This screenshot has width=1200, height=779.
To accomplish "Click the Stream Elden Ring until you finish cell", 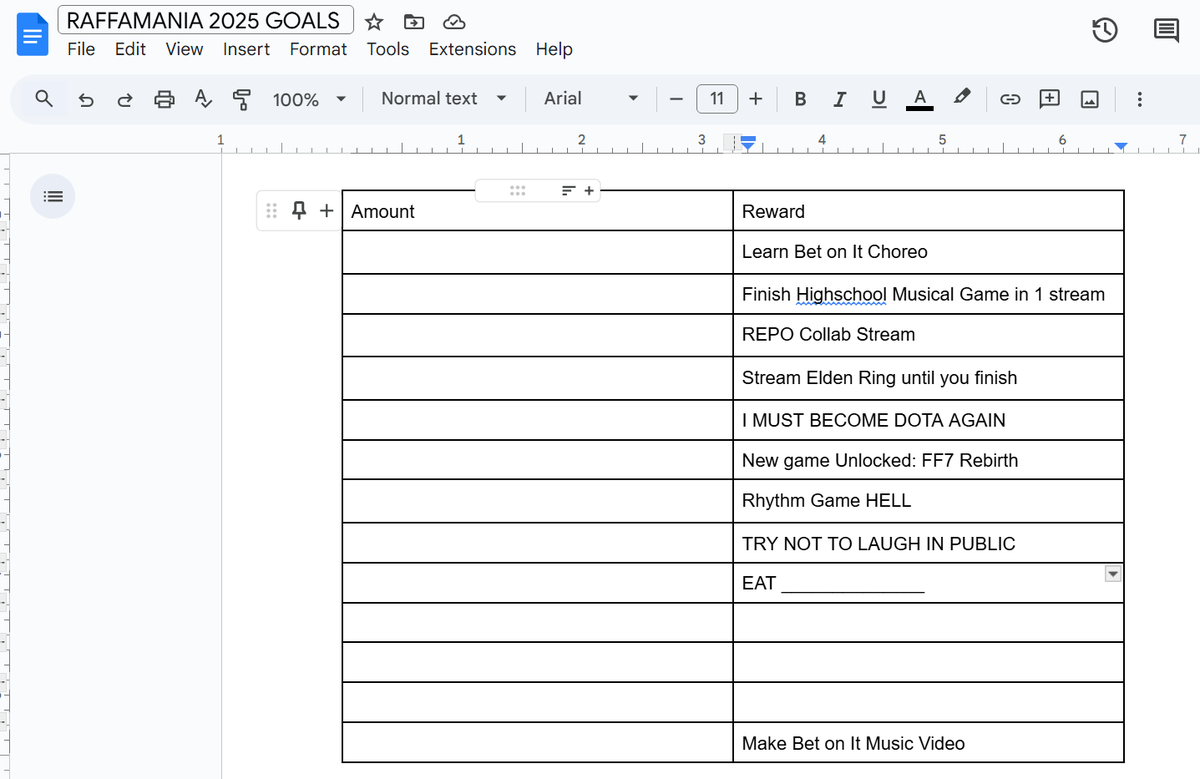I will (x=928, y=378).
